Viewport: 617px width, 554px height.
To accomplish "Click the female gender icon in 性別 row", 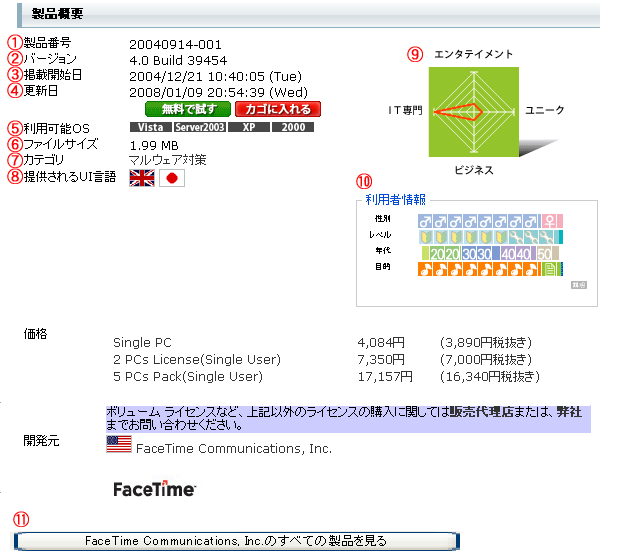I will pyautogui.click(x=550, y=221).
